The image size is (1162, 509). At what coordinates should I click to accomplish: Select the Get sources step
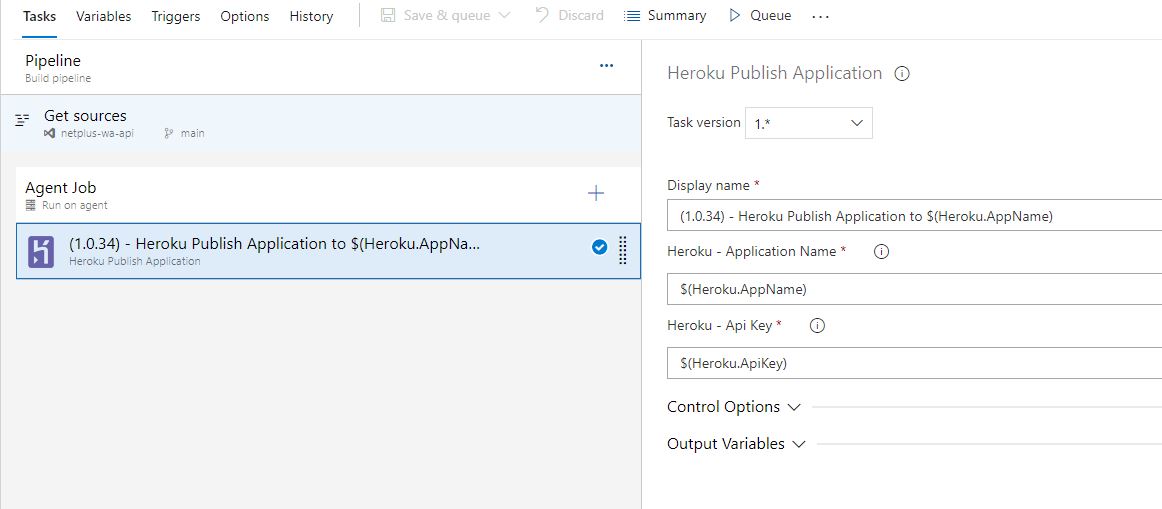(x=321, y=124)
